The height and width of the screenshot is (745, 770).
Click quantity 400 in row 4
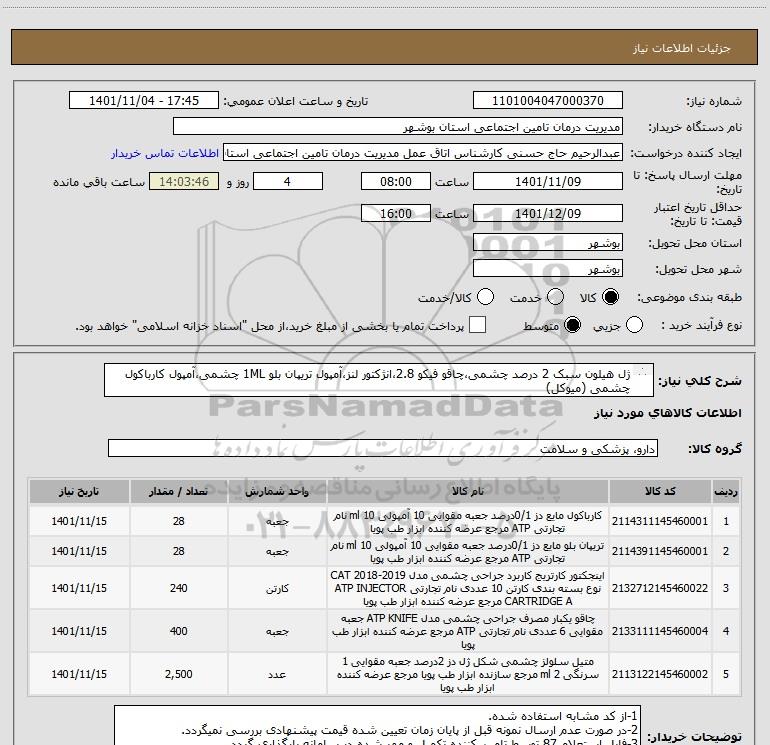(x=178, y=631)
